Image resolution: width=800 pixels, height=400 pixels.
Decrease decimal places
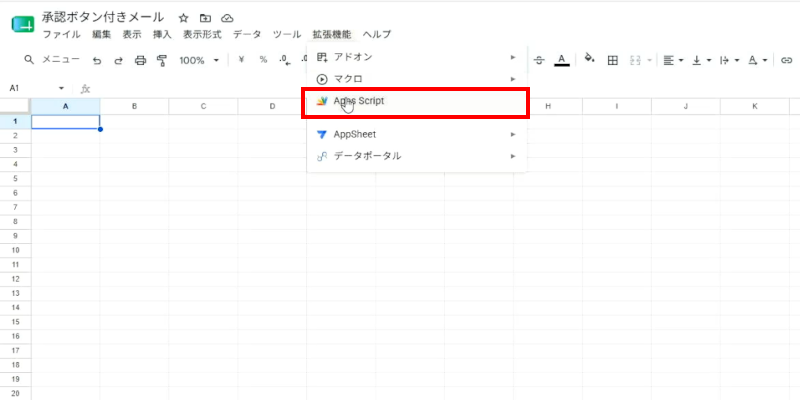285,60
